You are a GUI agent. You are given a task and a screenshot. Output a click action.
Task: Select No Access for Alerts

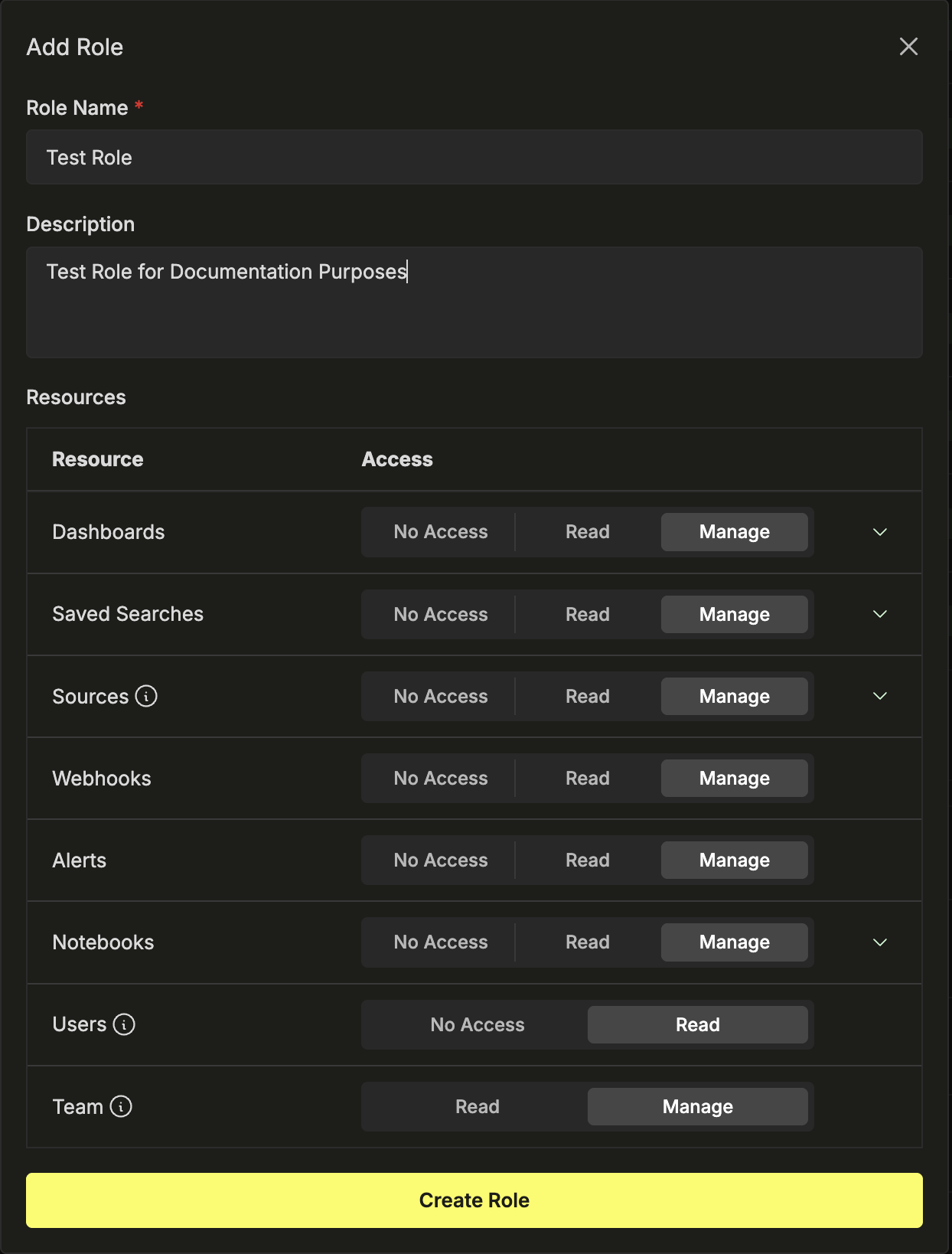(440, 860)
